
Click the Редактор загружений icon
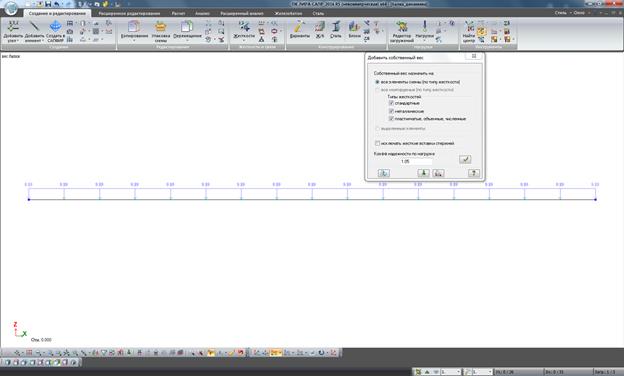tap(402, 31)
